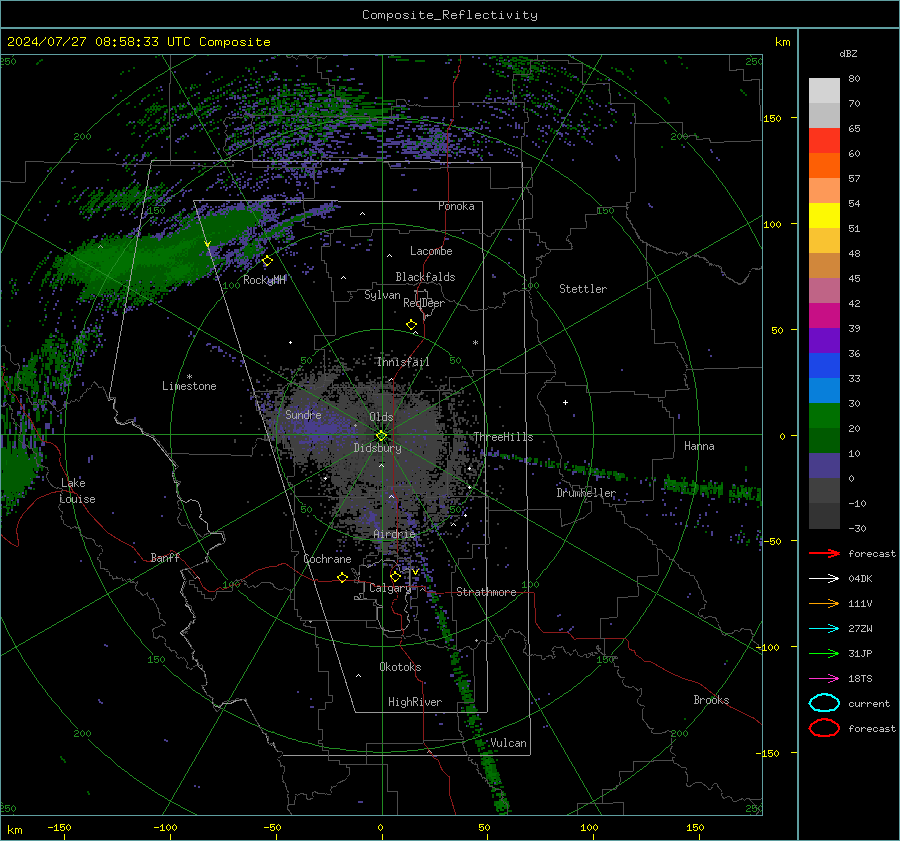The width and height of the screenshot is (900, 841).
Task: Click the 18TS legend label
Action: pyautogui.click(x=860, y=679)
